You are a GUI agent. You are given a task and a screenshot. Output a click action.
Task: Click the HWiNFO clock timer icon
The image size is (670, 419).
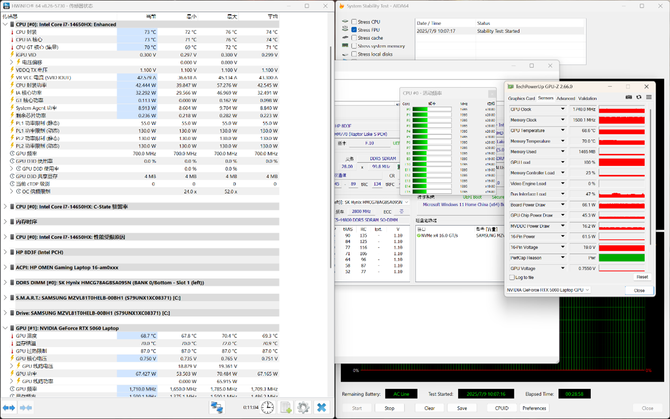[268, 408]
